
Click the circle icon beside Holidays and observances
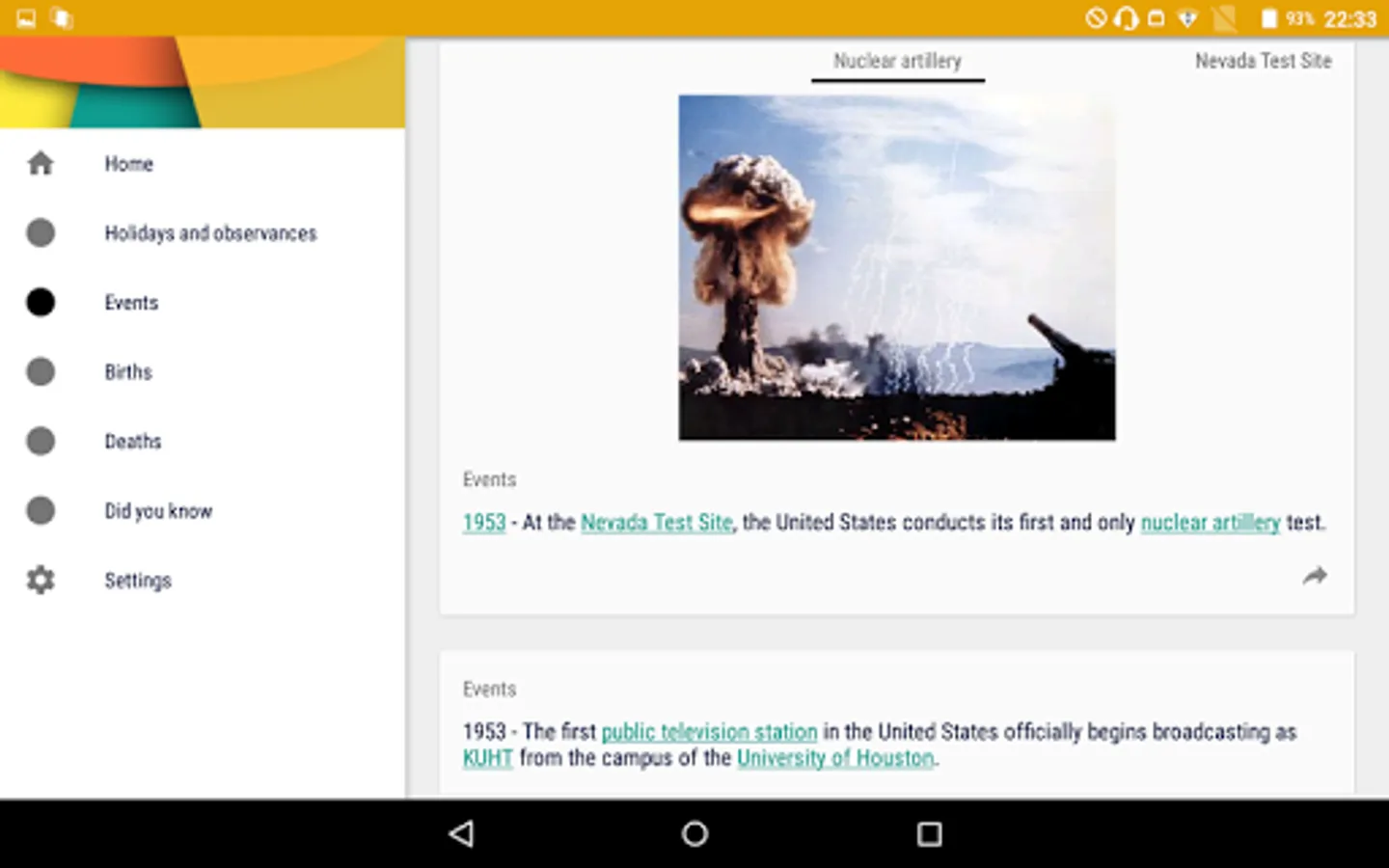coord(41,233)
